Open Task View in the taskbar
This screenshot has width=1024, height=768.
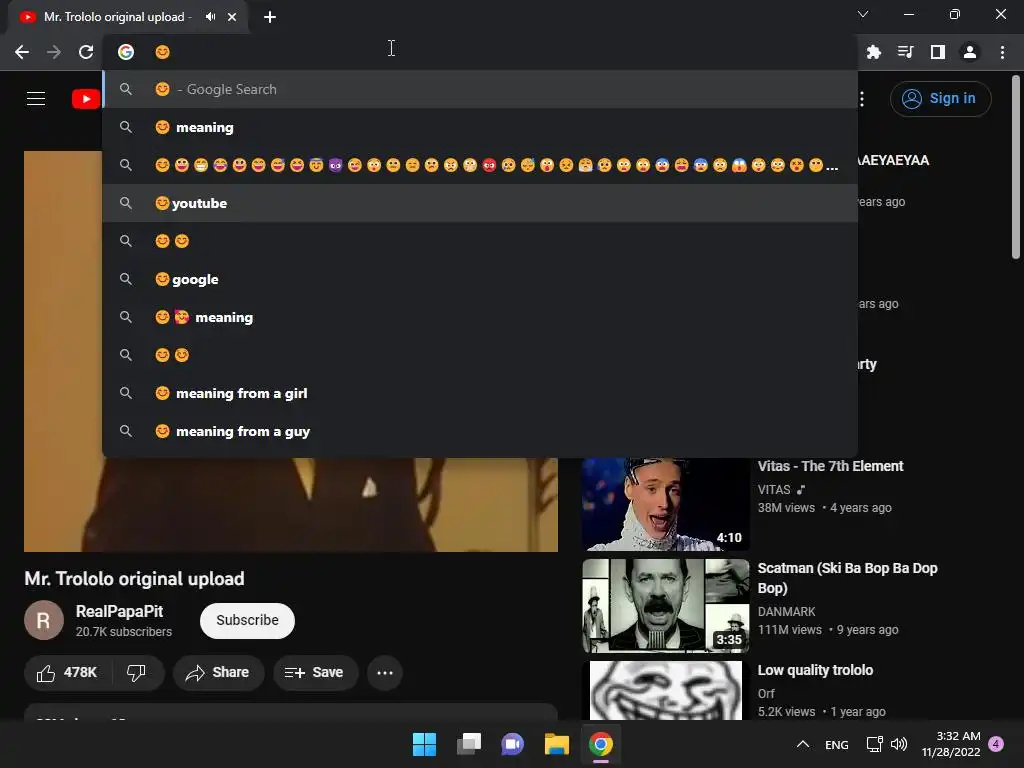click(469, 744)
